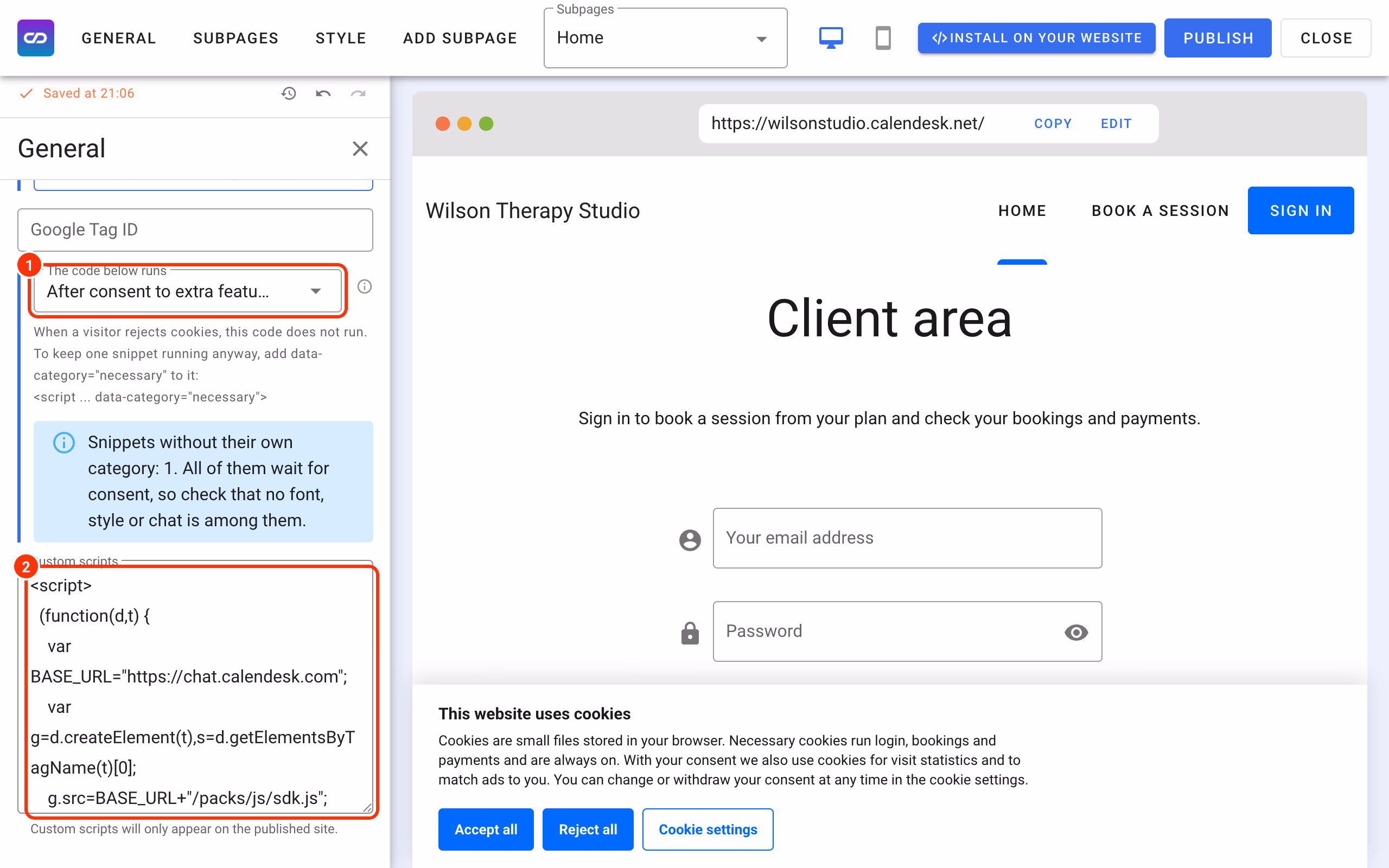Focus the Password field

click(907, 631)
